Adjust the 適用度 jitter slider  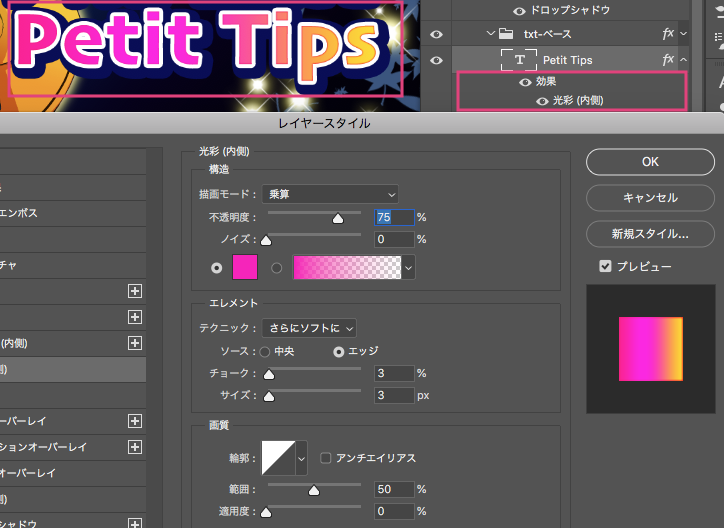click(266, 513)
